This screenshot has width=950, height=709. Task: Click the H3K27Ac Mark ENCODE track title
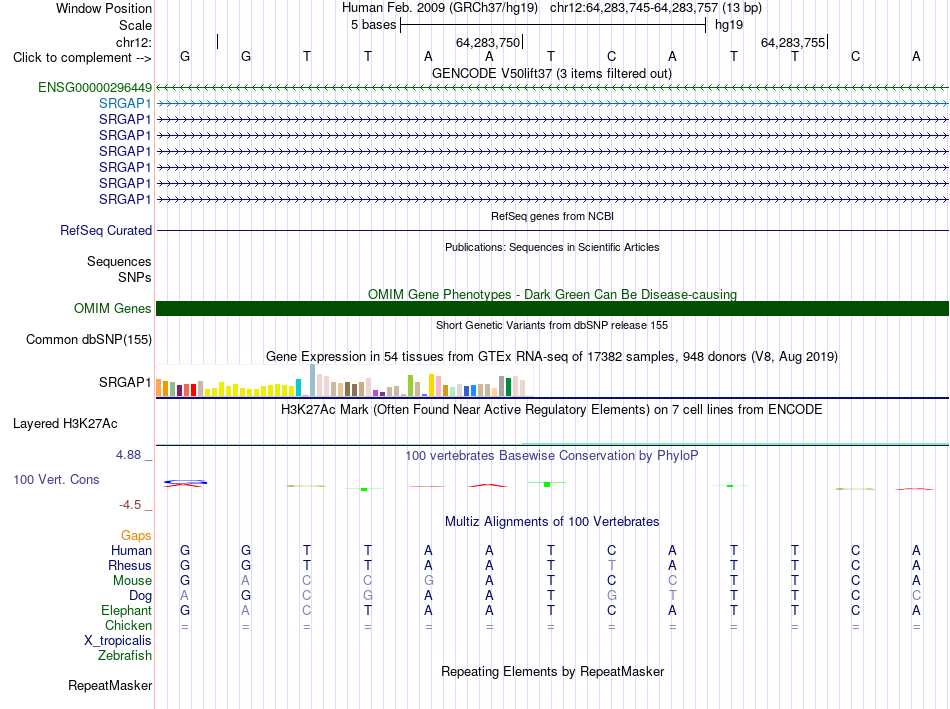(x=552, y=410)
